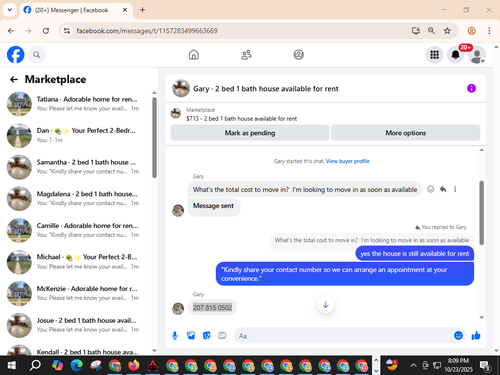500x375 pixels.
Task: Send a thumbs-up like
Action: tap(476, 335)
